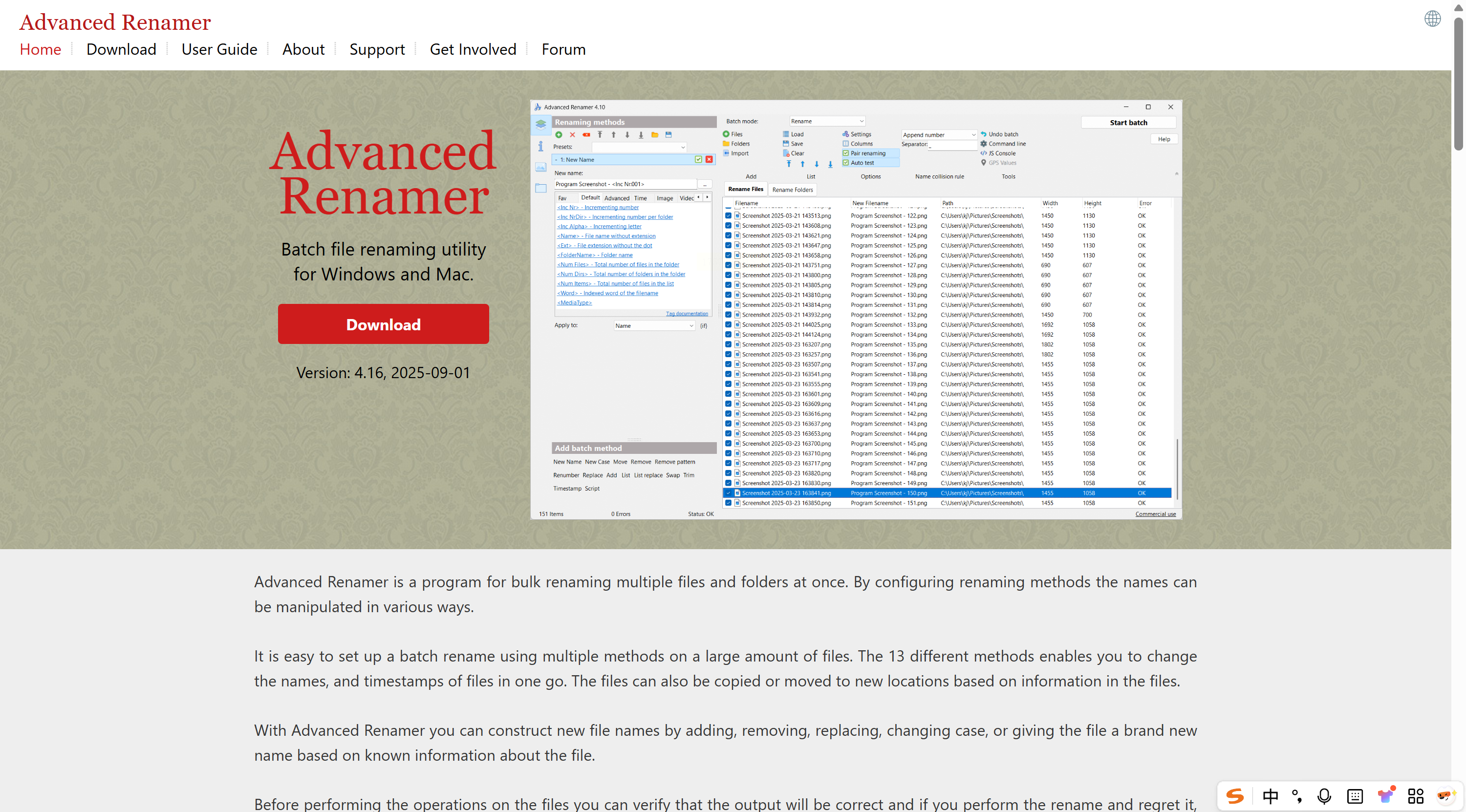This screenshot has height=812, width=1466.
Task: Save preset with the blue floppy icon
Action: tap(668, 135)
